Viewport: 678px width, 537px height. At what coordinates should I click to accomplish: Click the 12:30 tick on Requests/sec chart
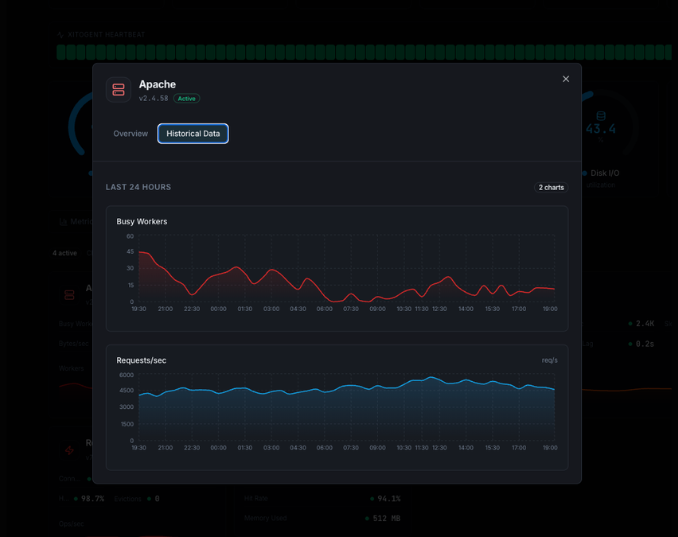(439, 448)
